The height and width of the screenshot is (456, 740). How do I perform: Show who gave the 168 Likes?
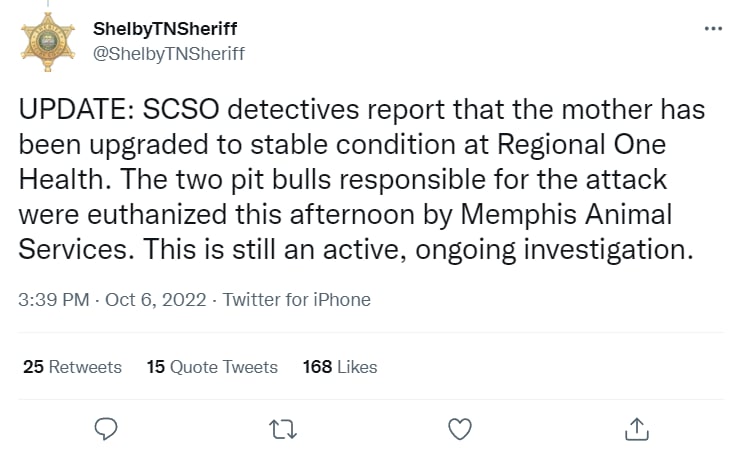click(340, 367)
